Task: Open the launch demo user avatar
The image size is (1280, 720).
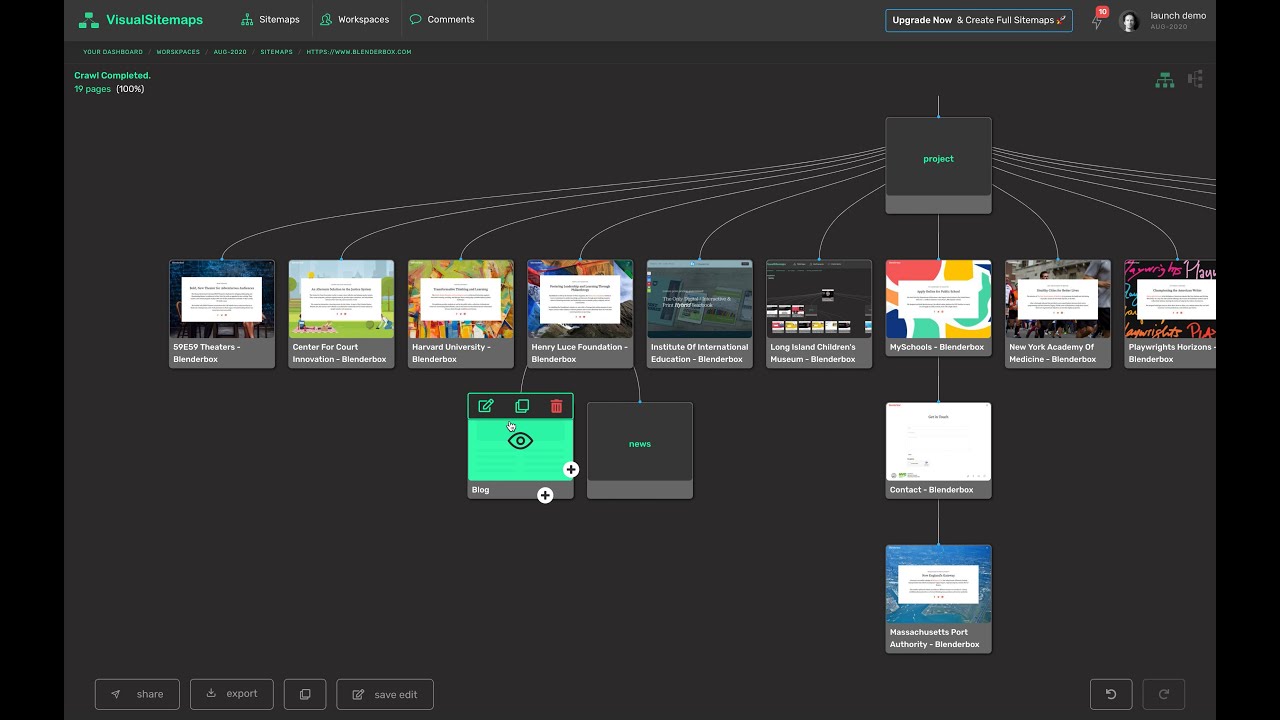Action: pos(1129,21)
